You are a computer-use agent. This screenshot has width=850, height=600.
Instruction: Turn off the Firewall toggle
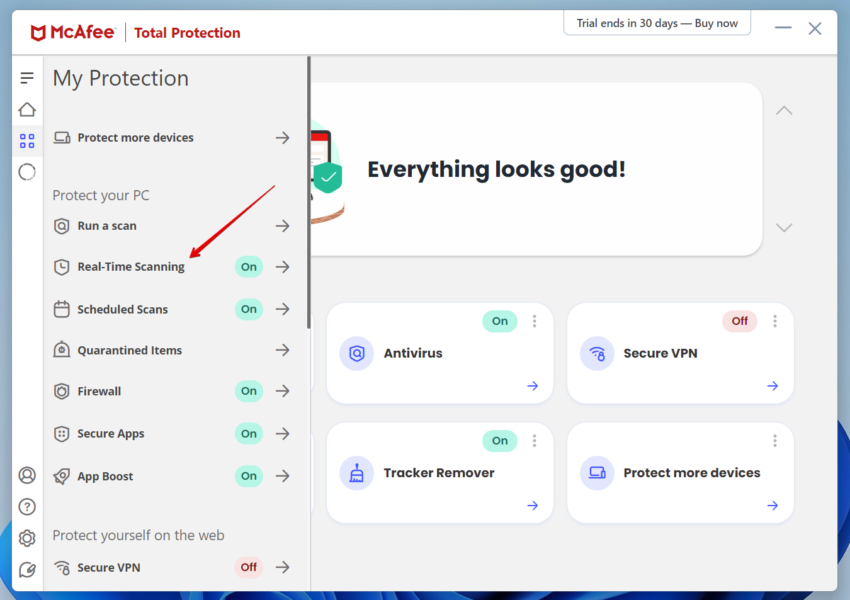248,391
